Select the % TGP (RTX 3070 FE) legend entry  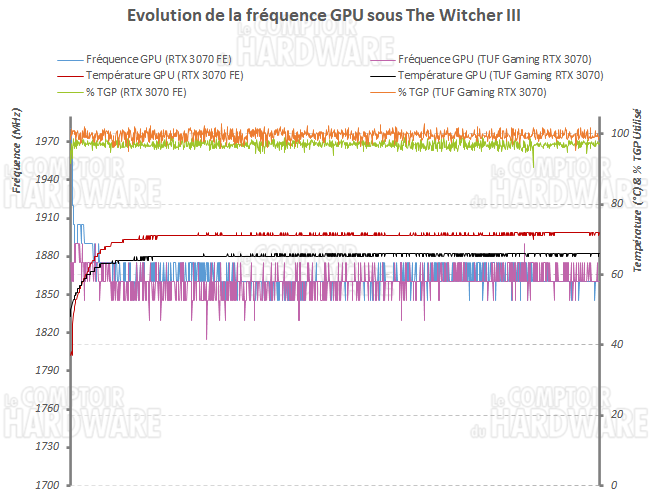pyautogui.click(x=134, y=92)
